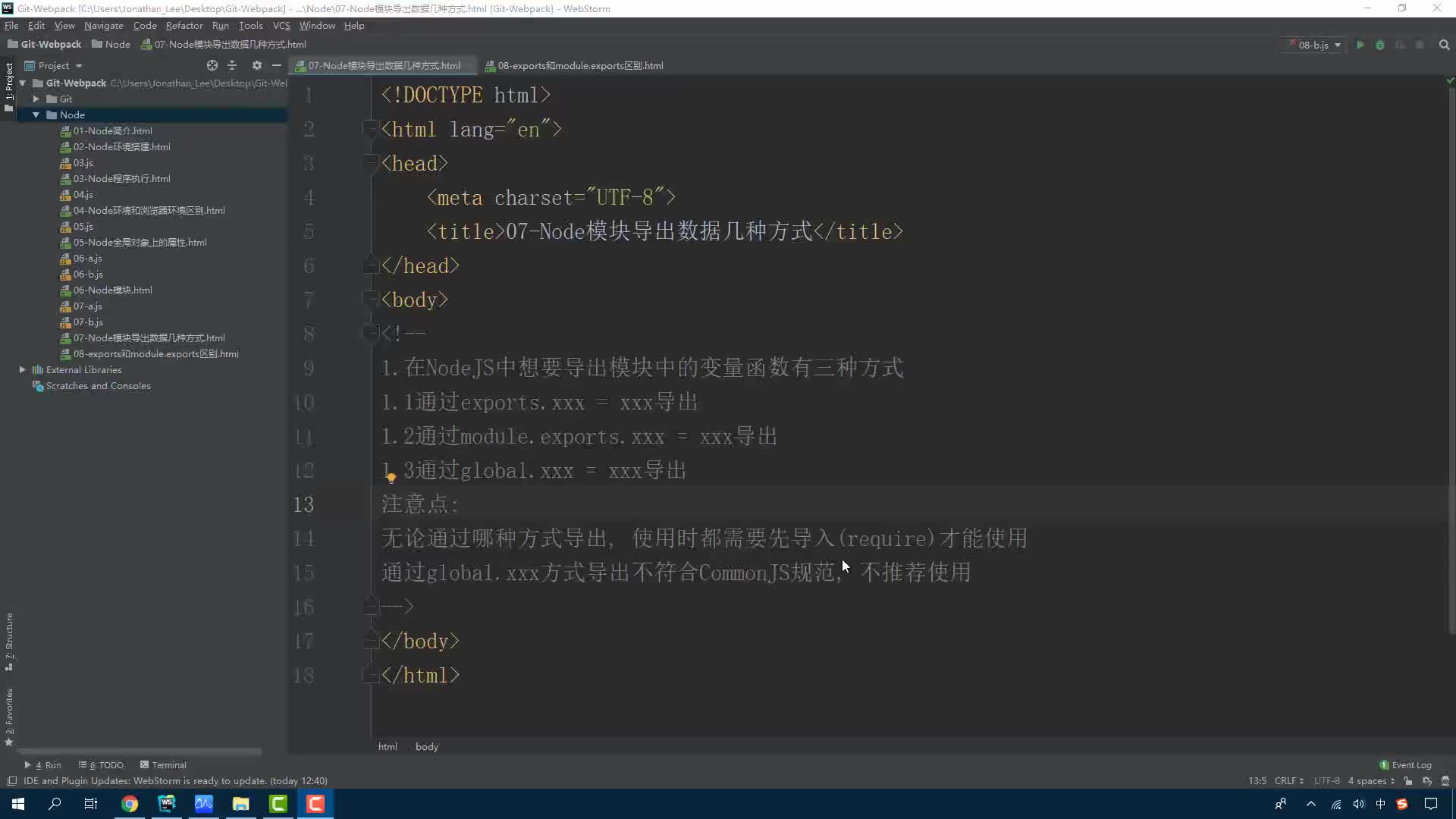Viewport: 1456px width, 819px height.
Task: Click the IDE and Plugin Updates status message
Action: (175, 780)
